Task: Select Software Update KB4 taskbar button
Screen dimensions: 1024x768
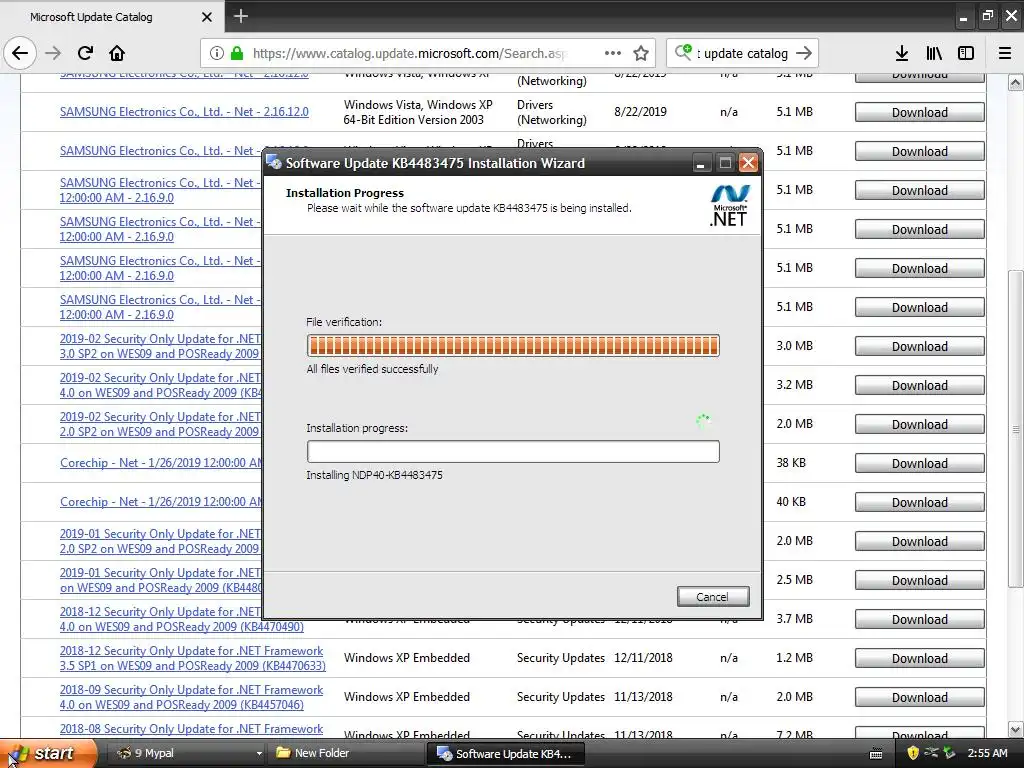Action: pos(504,754)
